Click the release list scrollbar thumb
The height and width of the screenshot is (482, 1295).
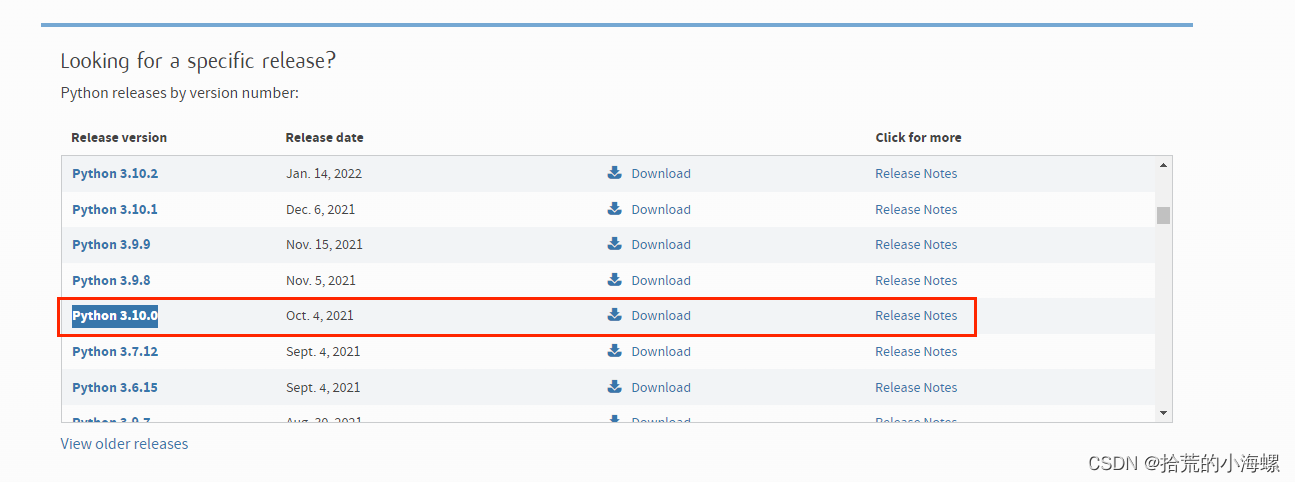coord(1163,215)
